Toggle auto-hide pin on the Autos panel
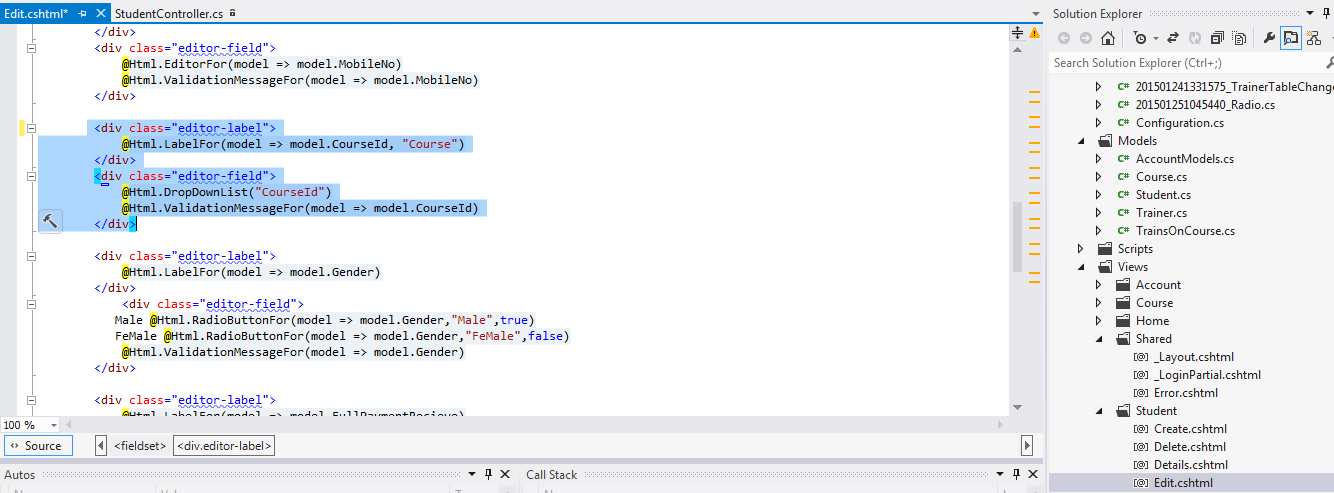The width and height of the screenshot is (1334, 493). [488, 475]
